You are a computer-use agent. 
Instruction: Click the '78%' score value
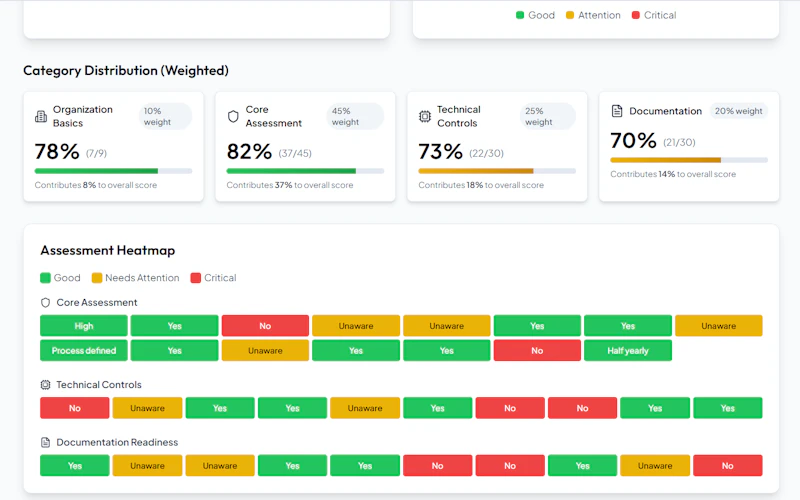click(x=57, y=152)
